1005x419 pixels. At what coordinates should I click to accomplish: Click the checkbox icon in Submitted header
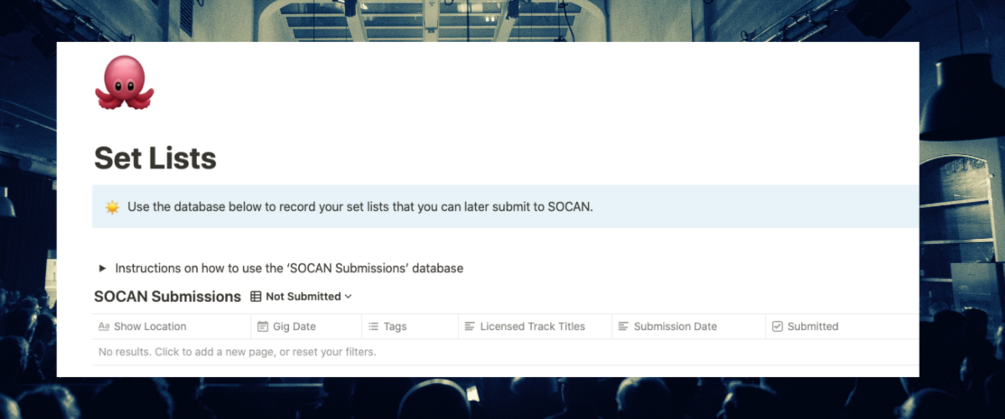pos(777,327)
